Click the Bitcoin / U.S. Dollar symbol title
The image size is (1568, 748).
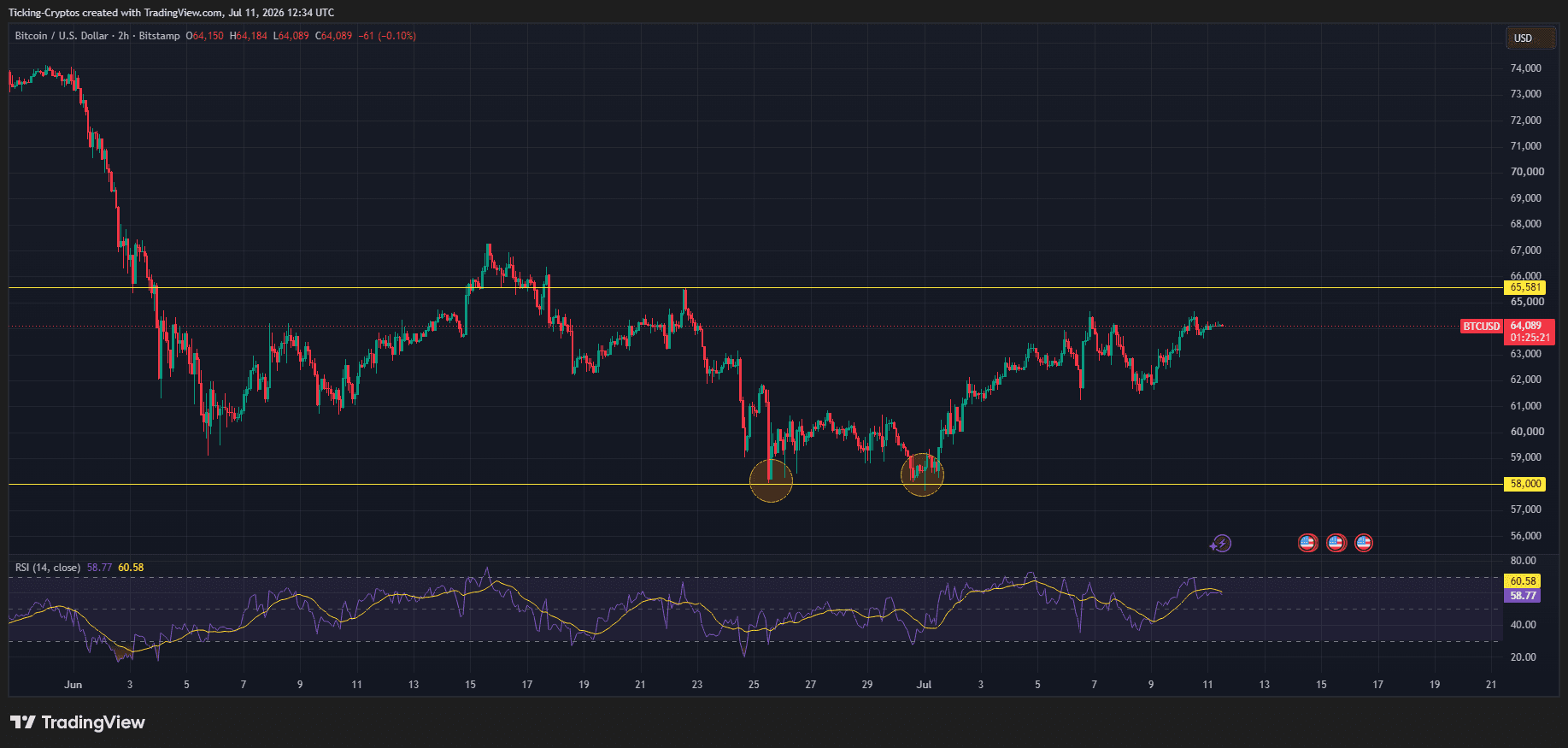tap(62, 36)
